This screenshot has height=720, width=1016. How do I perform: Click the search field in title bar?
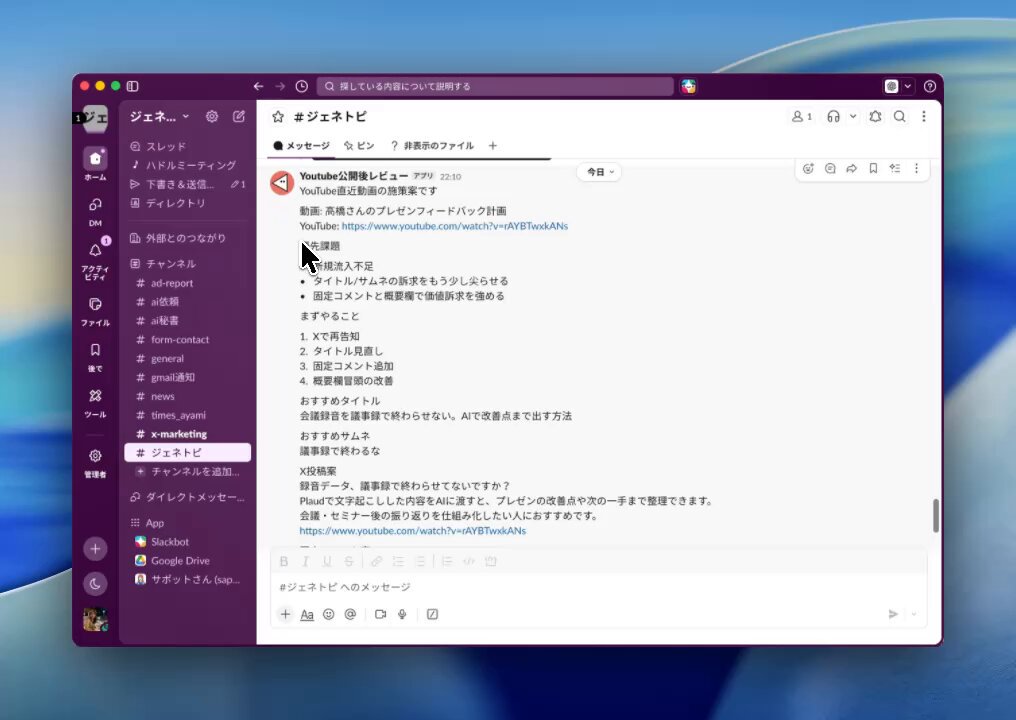click(x=495, y=86)
